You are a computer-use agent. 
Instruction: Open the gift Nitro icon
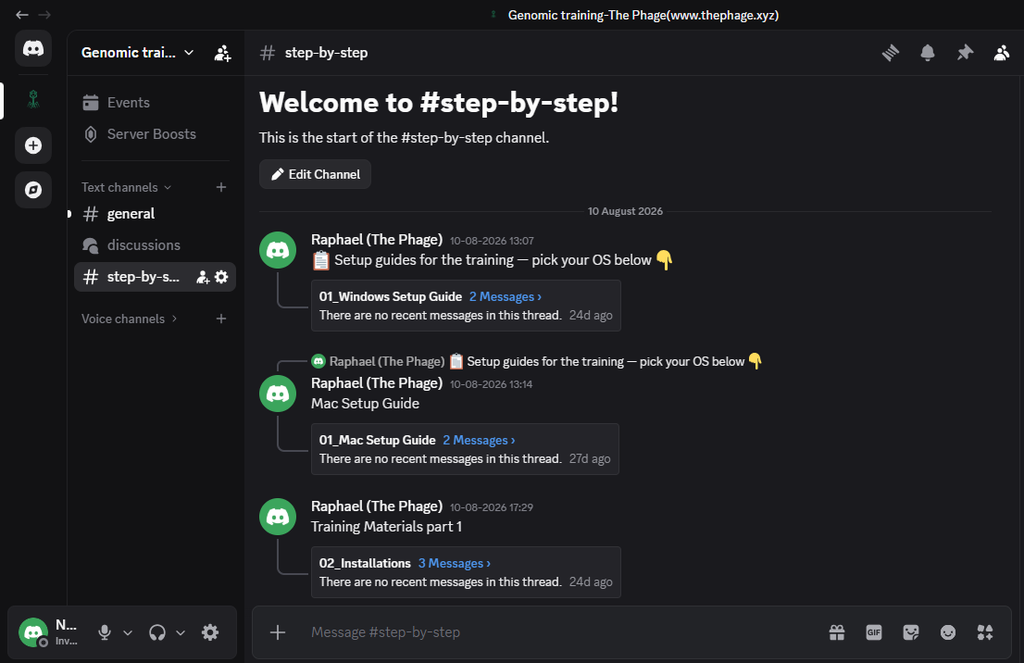click(x=837, y=632)
